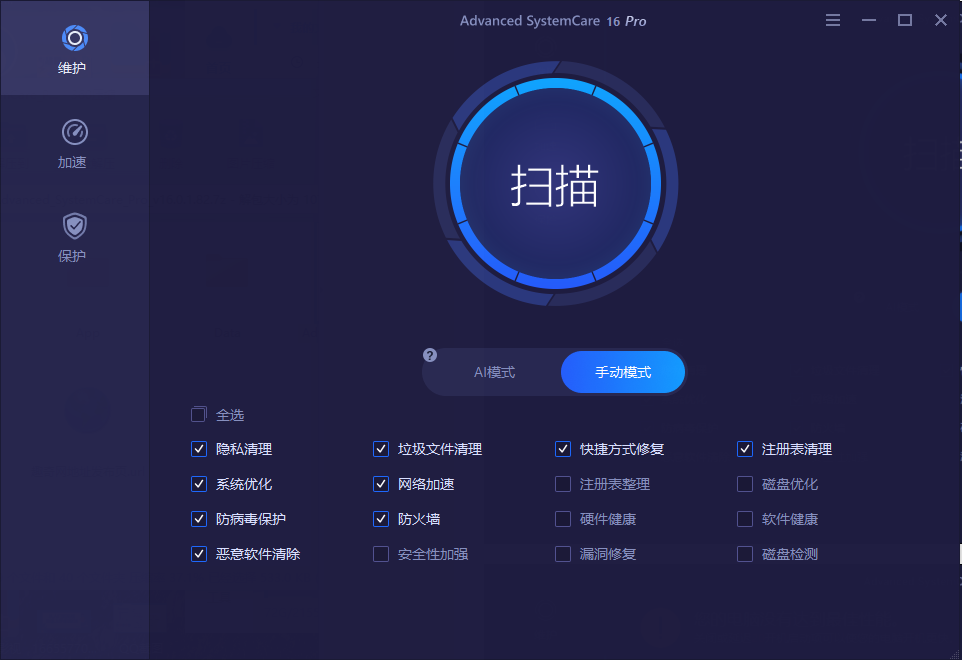This screenshot has width=962, height=660.
Task: Click the help question mark icon
Action: pyautogui.click(x=429, y=355)
